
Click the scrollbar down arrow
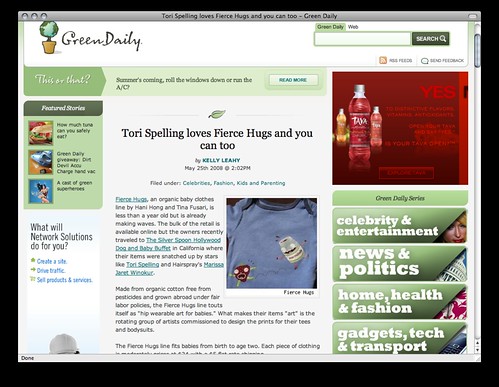coord(477,350)
